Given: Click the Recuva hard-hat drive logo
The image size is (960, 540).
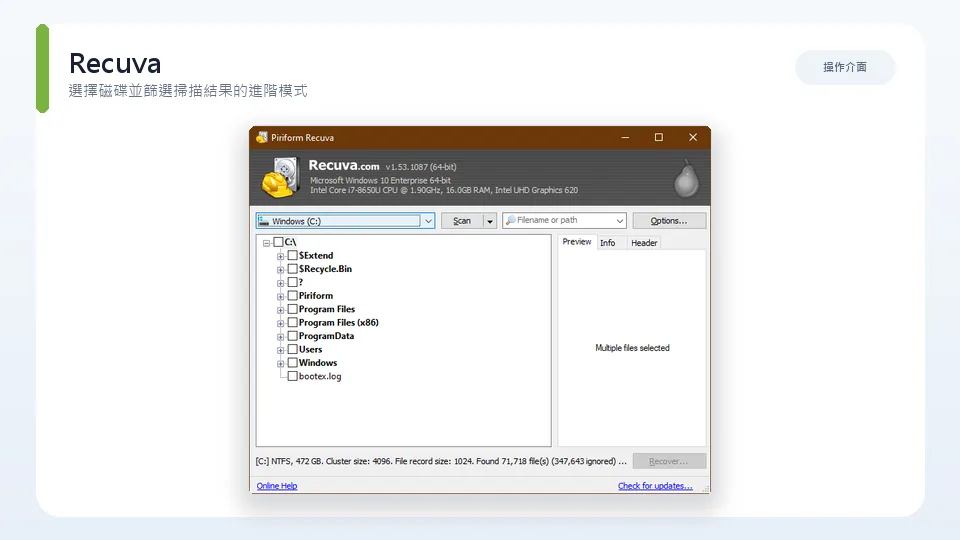Looking at the screenshot, I should point(280,178).
